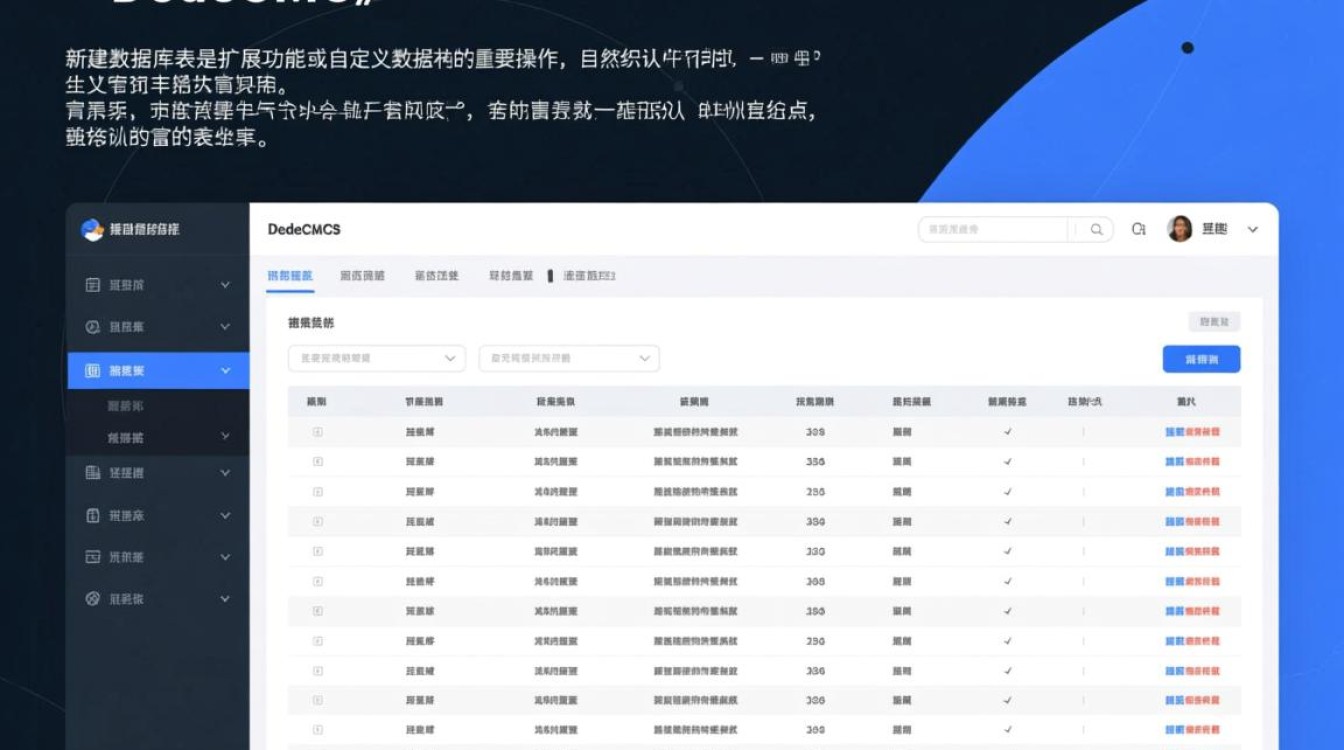Open the left filter dropdown above the table
Image resolution: width=1344 pixels, height=750 pixels.
pyautogui.click(x=375, y=358)
